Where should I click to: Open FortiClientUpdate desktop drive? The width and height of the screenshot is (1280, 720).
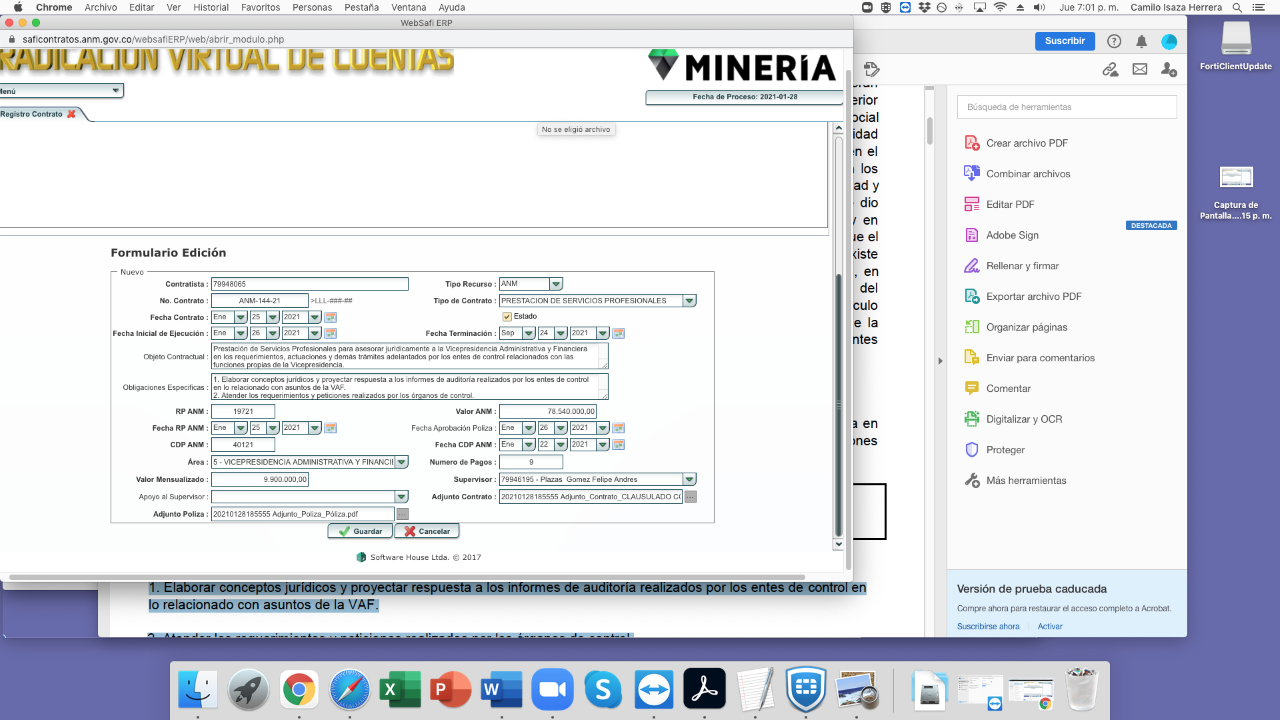(x=1236, y=46)
